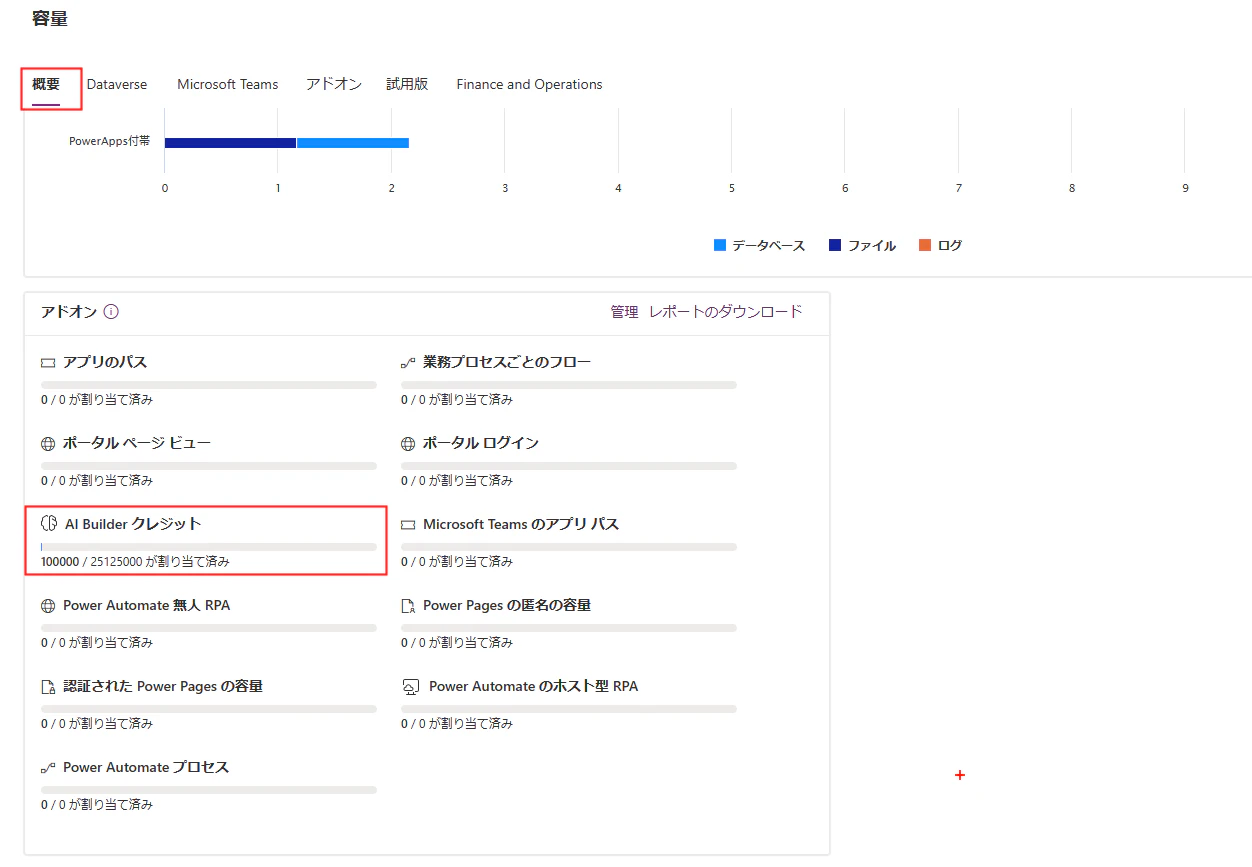Click the Power Automate プロセス title
1252x867 pixels.
146,767
